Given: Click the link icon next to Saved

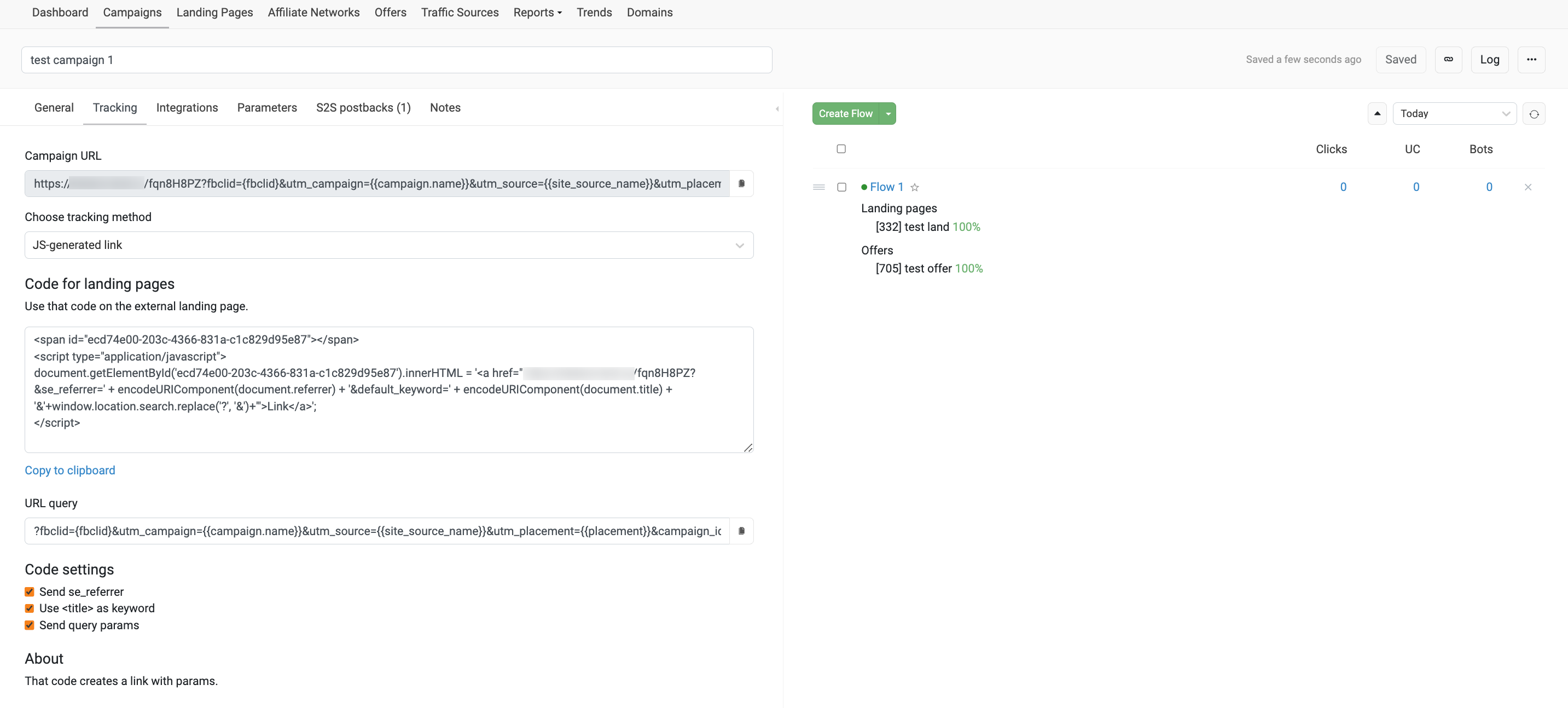Looking at the screenshot, I should pyautogui.click(x=1448, y=60).
